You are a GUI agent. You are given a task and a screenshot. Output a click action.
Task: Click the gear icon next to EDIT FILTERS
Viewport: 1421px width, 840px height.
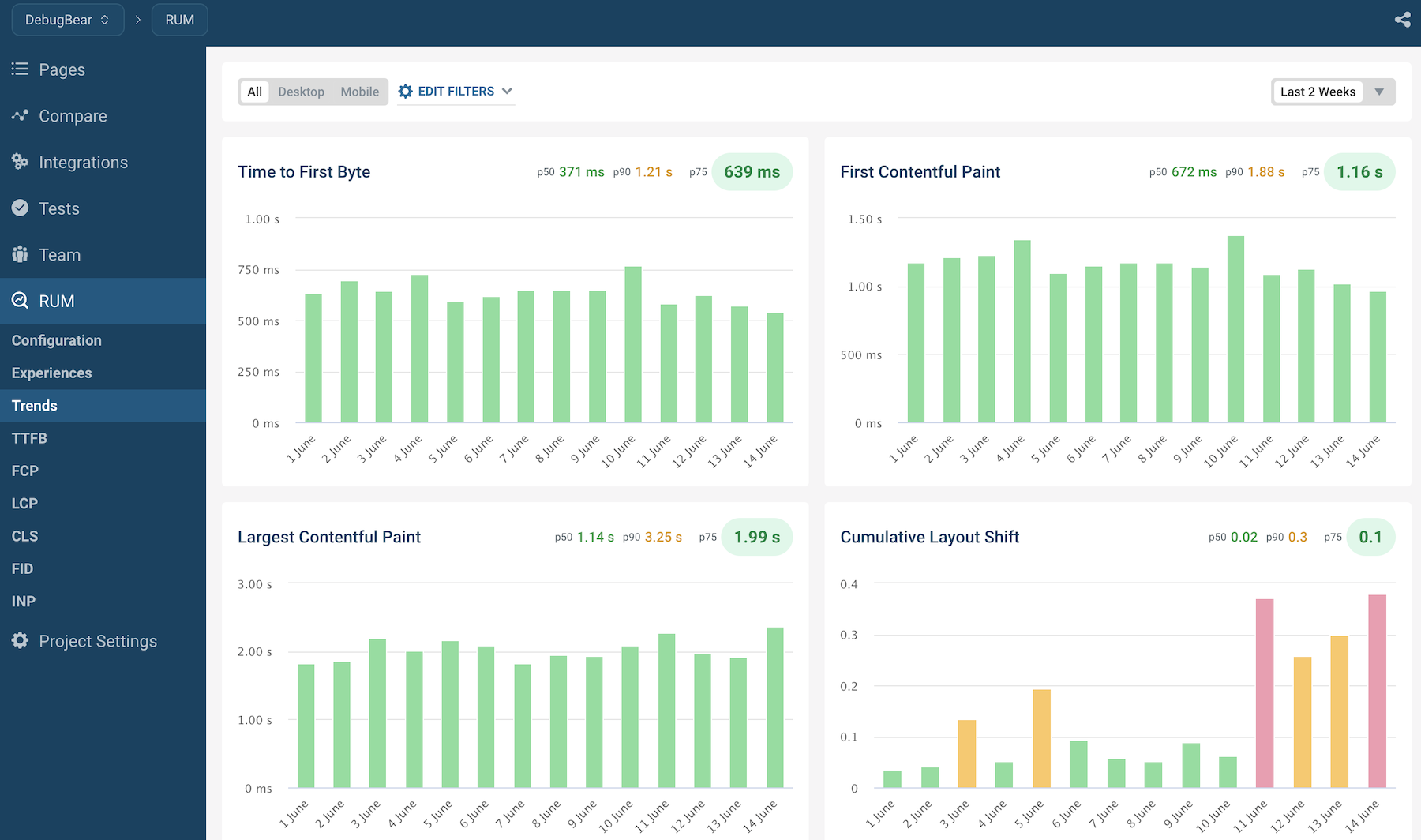(405, 91)
